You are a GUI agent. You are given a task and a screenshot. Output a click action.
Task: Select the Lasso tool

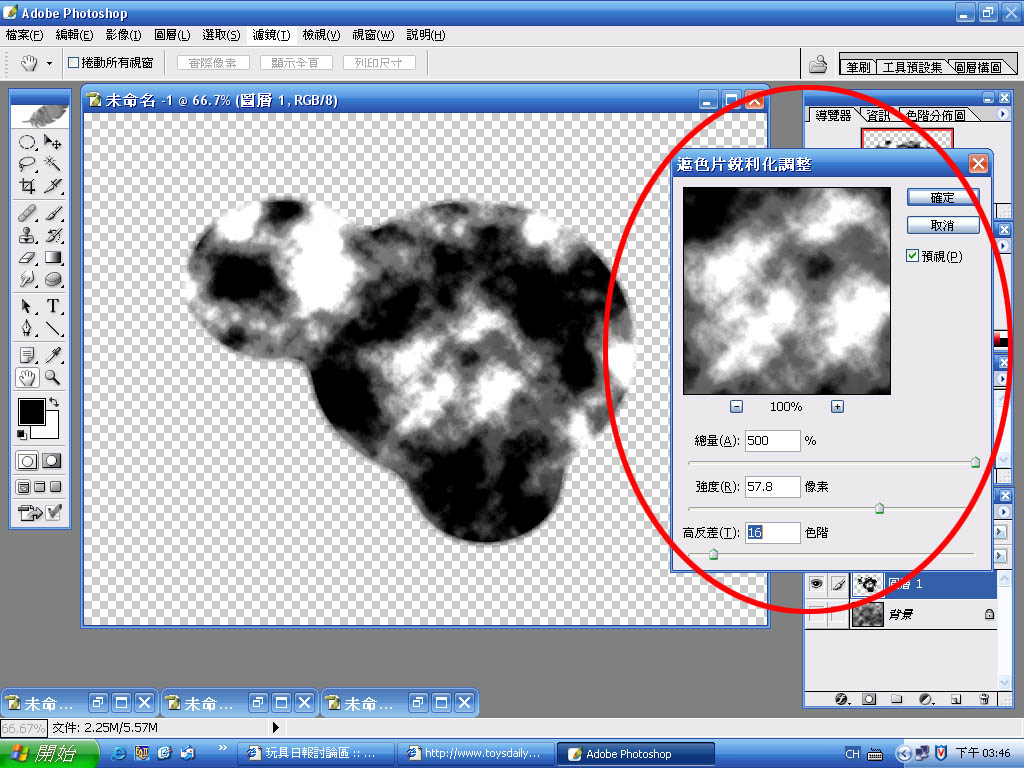(27, 164)
